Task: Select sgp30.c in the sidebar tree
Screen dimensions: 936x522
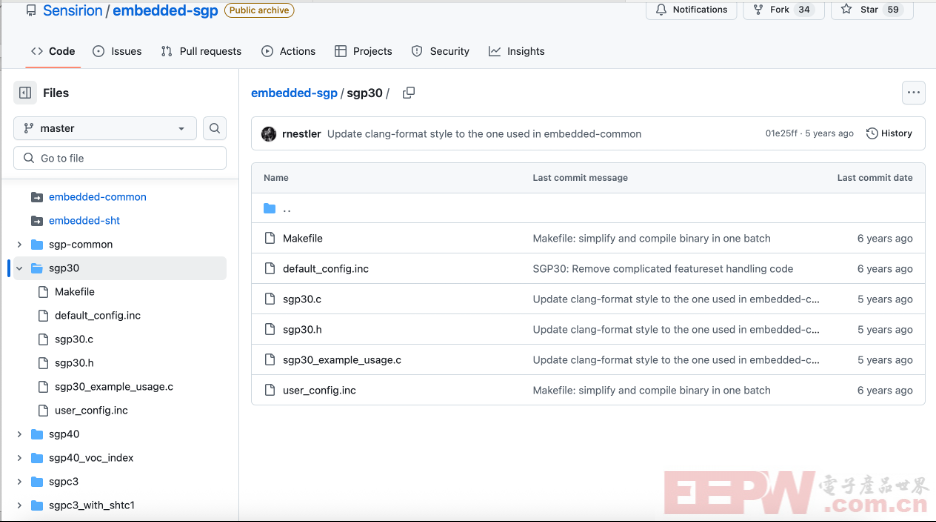Action: click(x=74, y=339)
